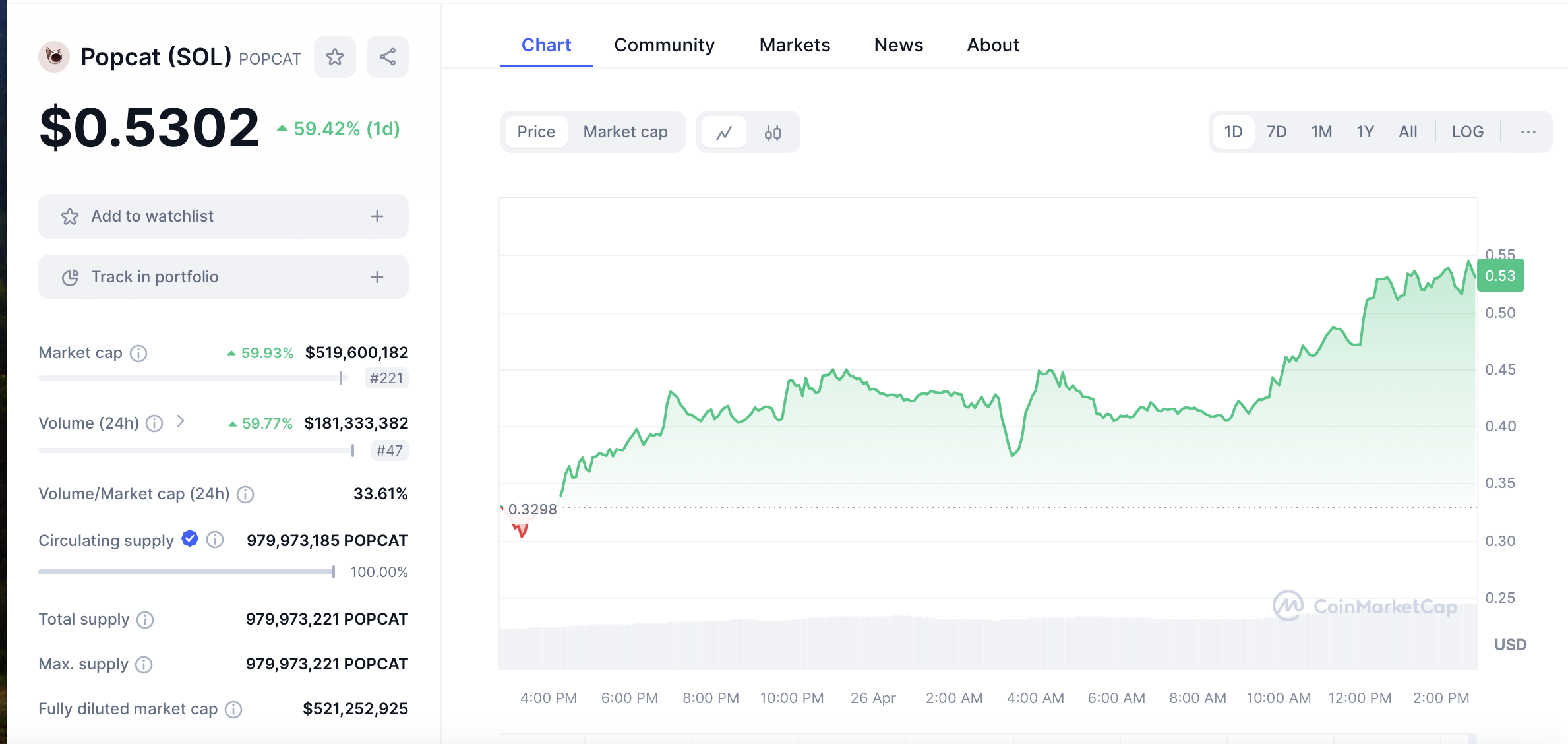Image resolution: width=1568 pixels, height=744 pixels.
Task: Click the star favorite icon beside POPCAT
Action: [335, 57]
